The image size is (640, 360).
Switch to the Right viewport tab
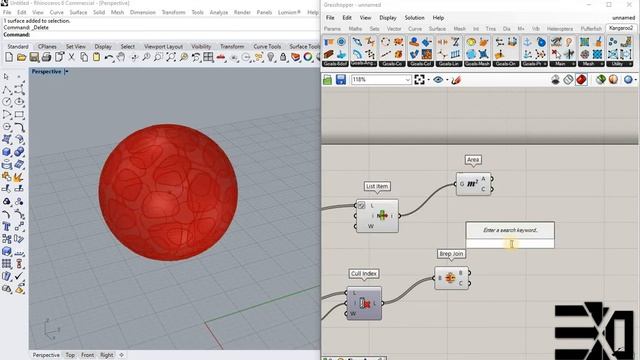pos(107,355)
